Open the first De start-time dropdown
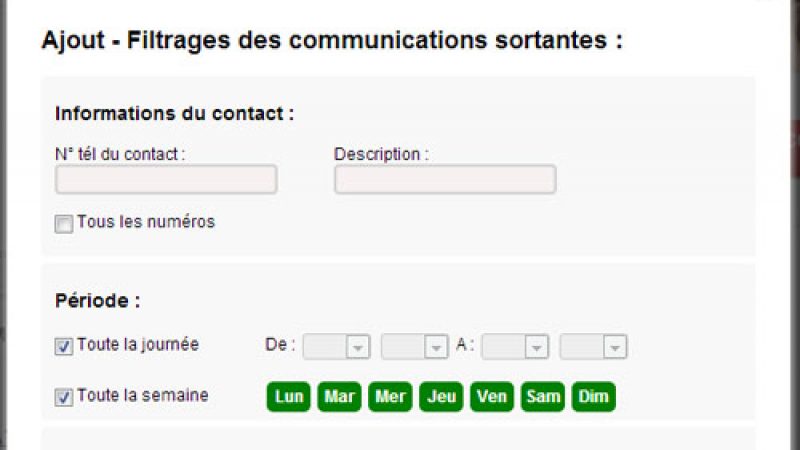 point(337,347)
